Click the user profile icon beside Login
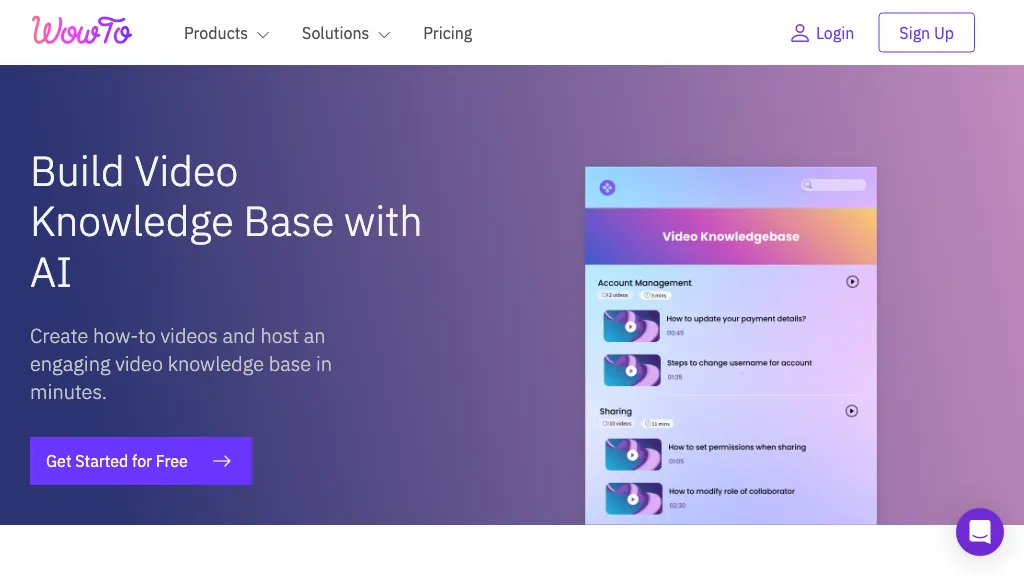Image resolution: width=1024 pixels, height=576 pixels. pos(799,33)
